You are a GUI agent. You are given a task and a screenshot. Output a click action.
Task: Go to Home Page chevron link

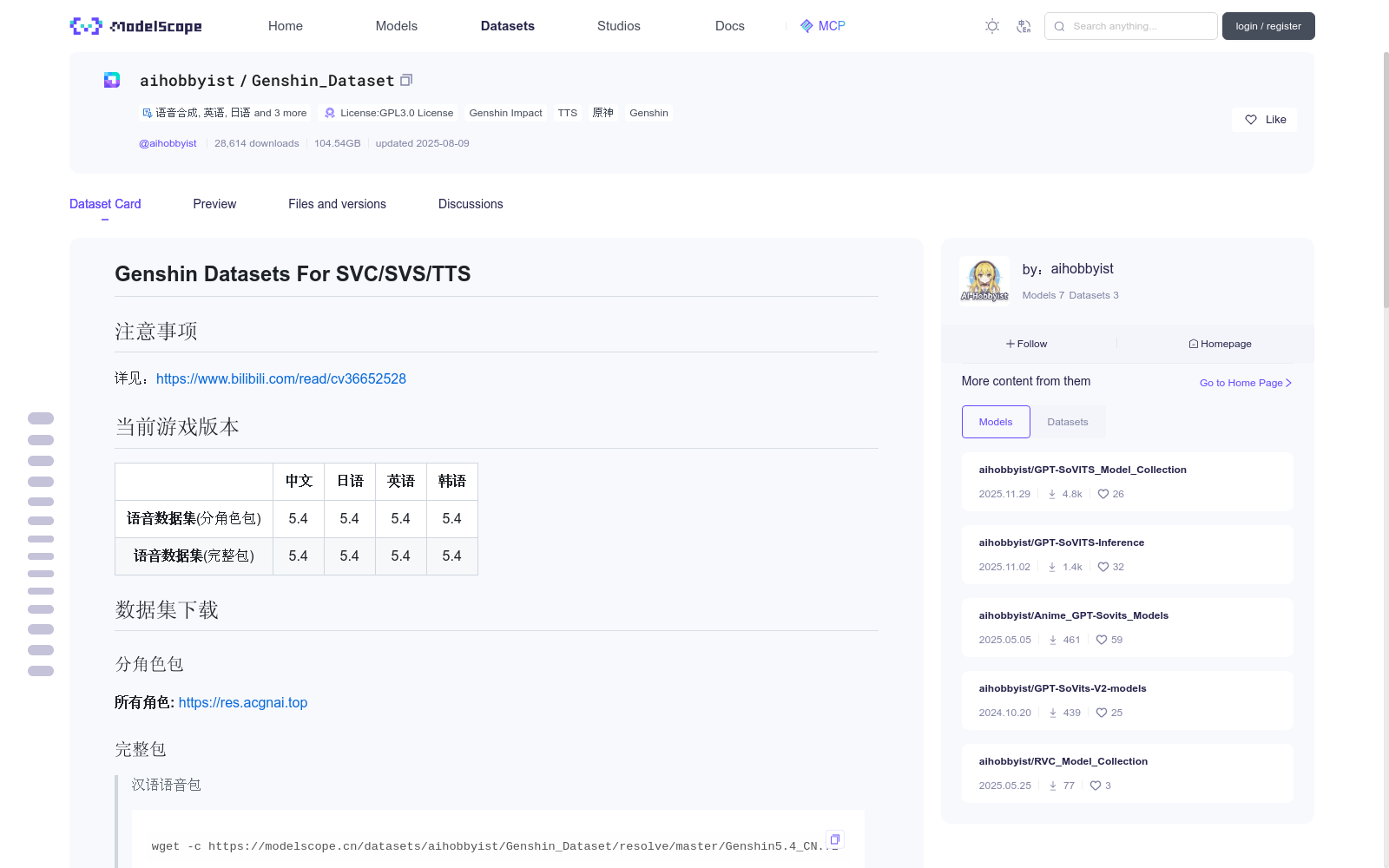pos(1245,383)
